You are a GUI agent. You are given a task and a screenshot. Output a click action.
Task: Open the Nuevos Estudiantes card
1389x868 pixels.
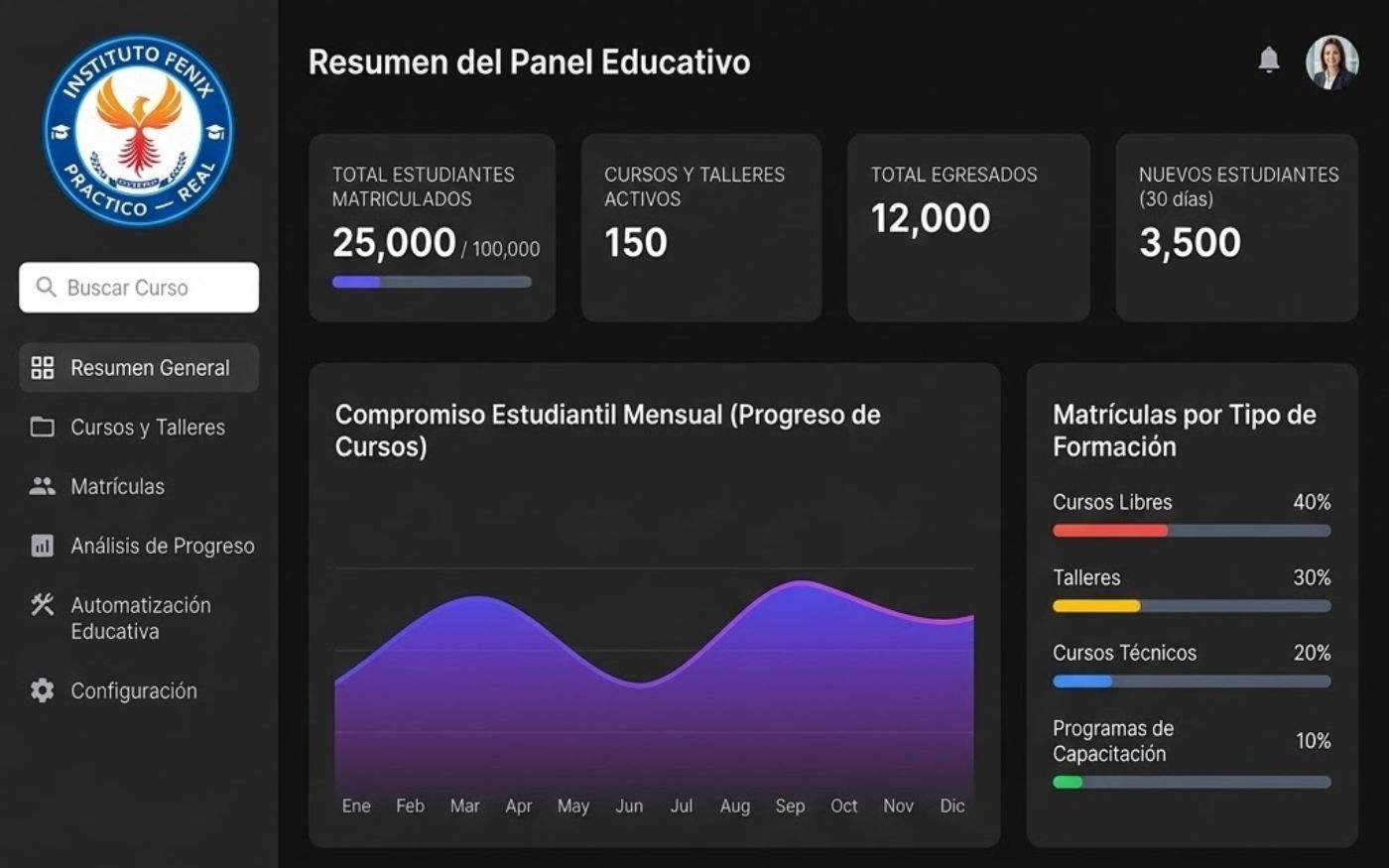1236,228
